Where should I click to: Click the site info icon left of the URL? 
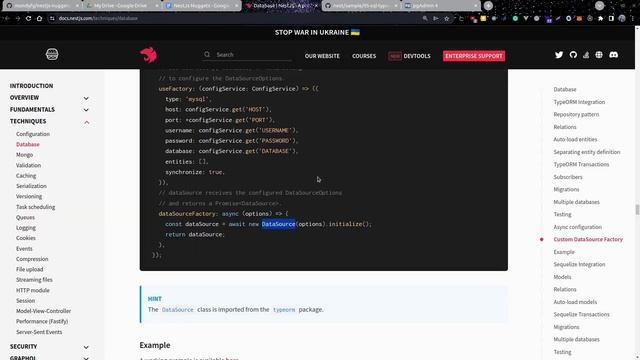[52, 18]
